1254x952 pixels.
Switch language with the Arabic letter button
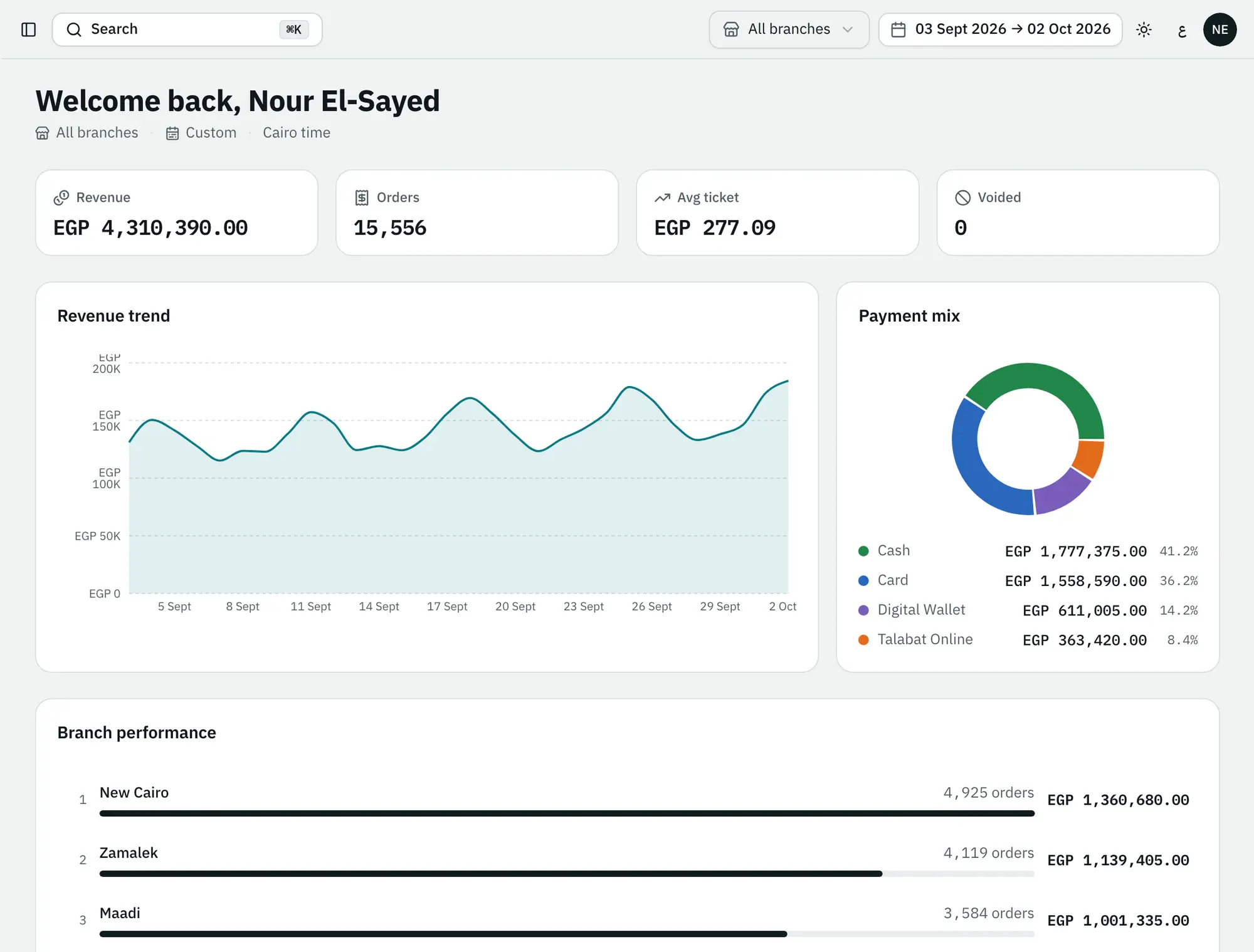(1182, 29)
